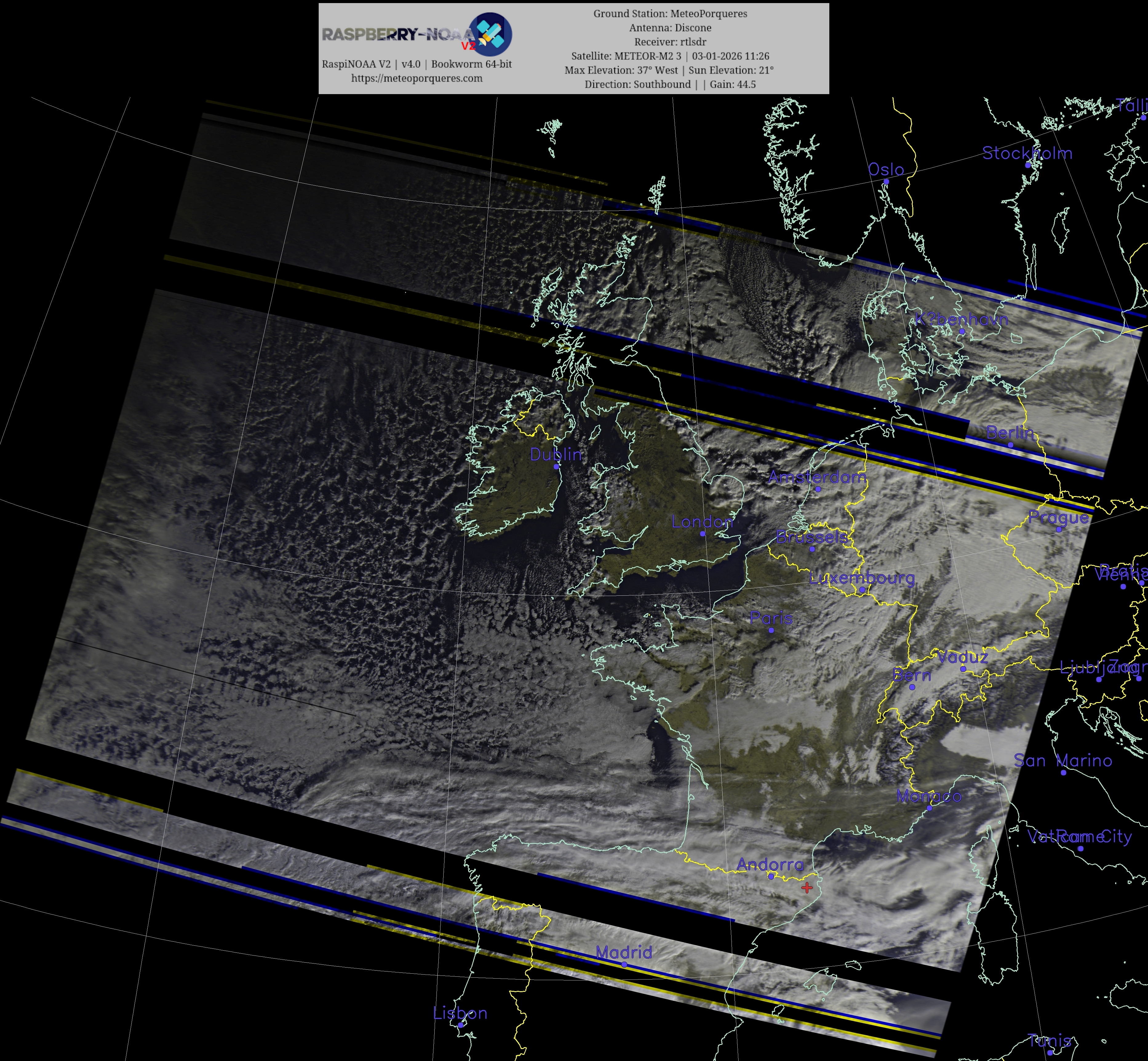Image resolution: width=1148 pixels, height=1061 pixels.
Task: Click the Madrid city marker dot
Action: pos(624,964)
